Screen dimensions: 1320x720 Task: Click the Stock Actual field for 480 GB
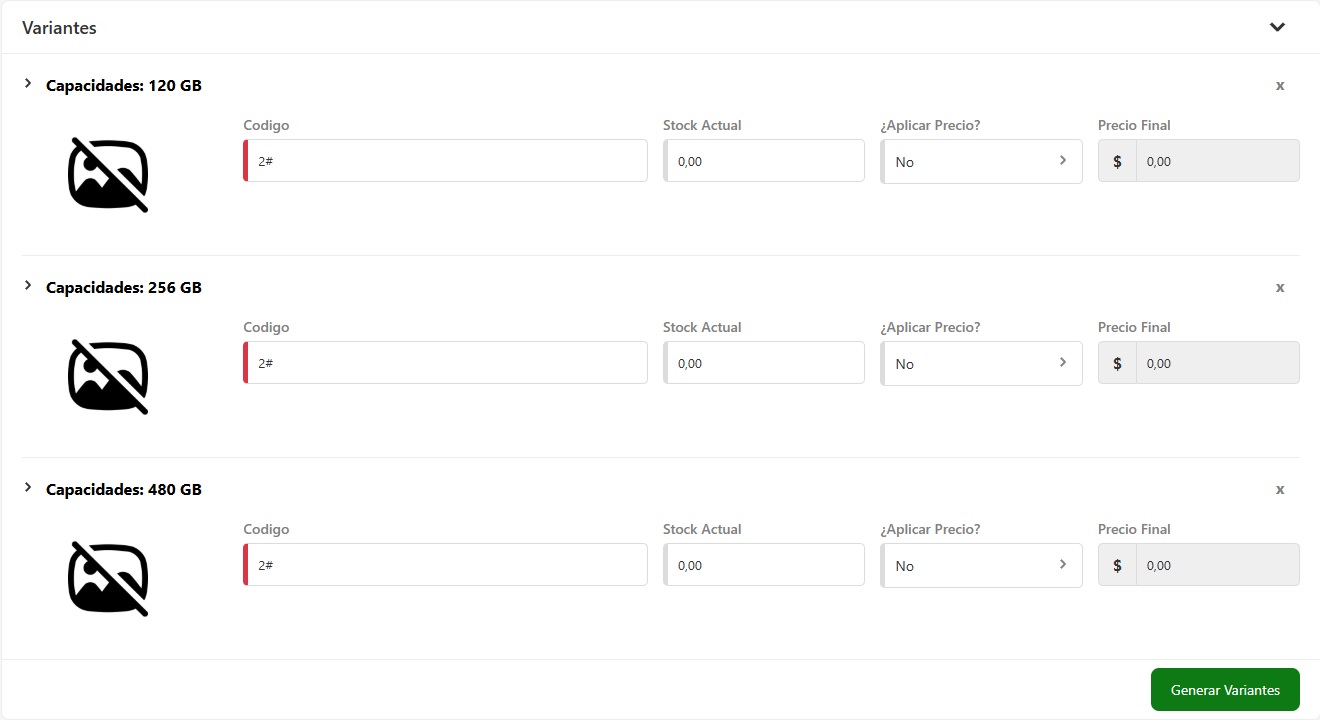(764, 565)
